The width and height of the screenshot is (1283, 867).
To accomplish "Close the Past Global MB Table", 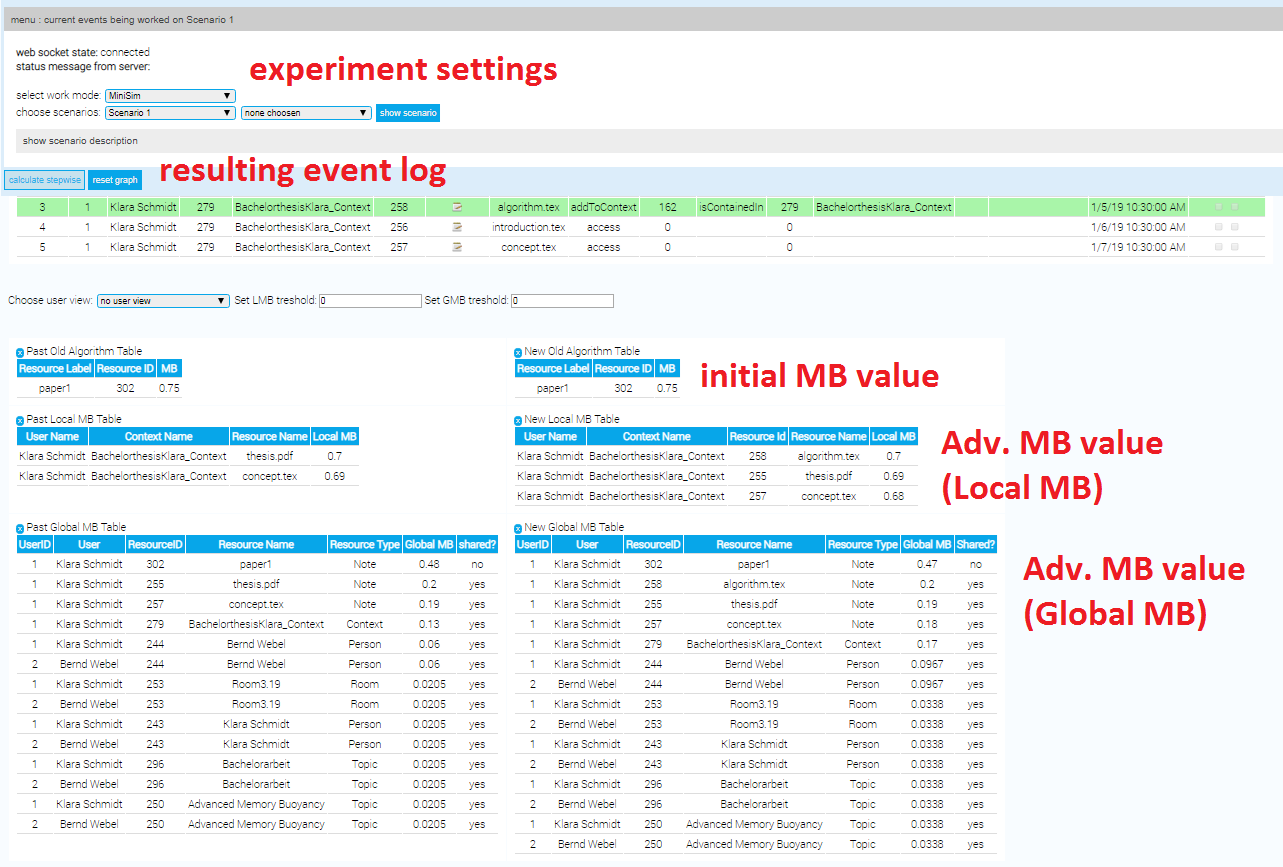I will click(20, 528).
